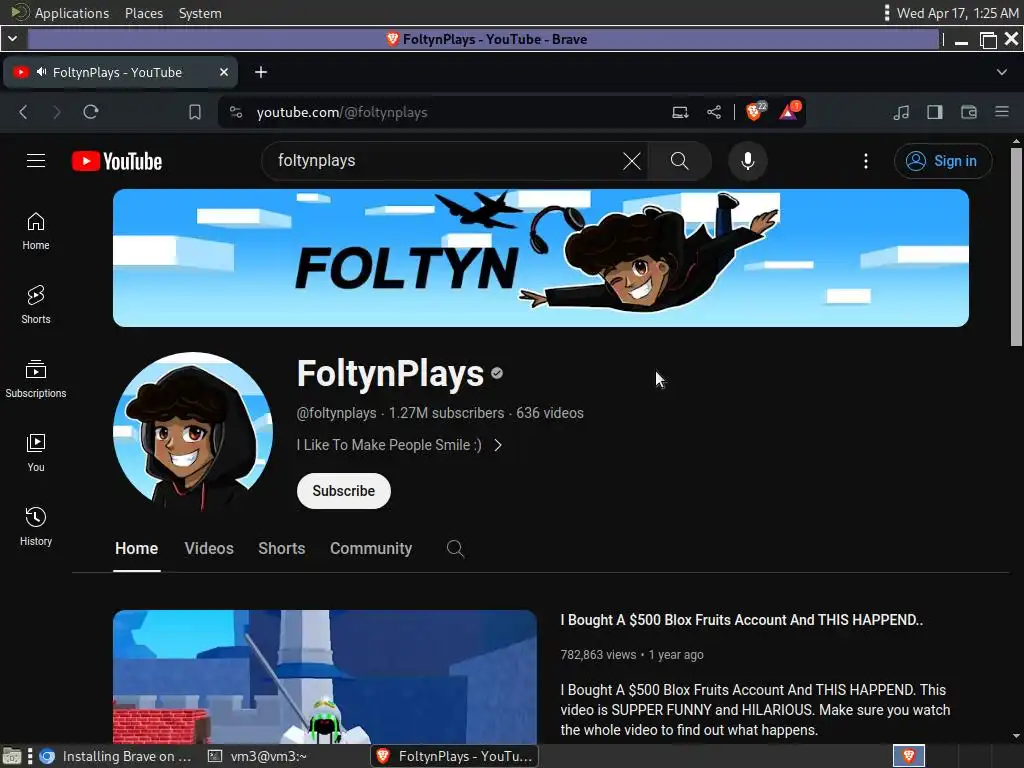Click the FoltynPlays Brave taskbar entry
The image size is (1024, 768).
click(455, 756)
